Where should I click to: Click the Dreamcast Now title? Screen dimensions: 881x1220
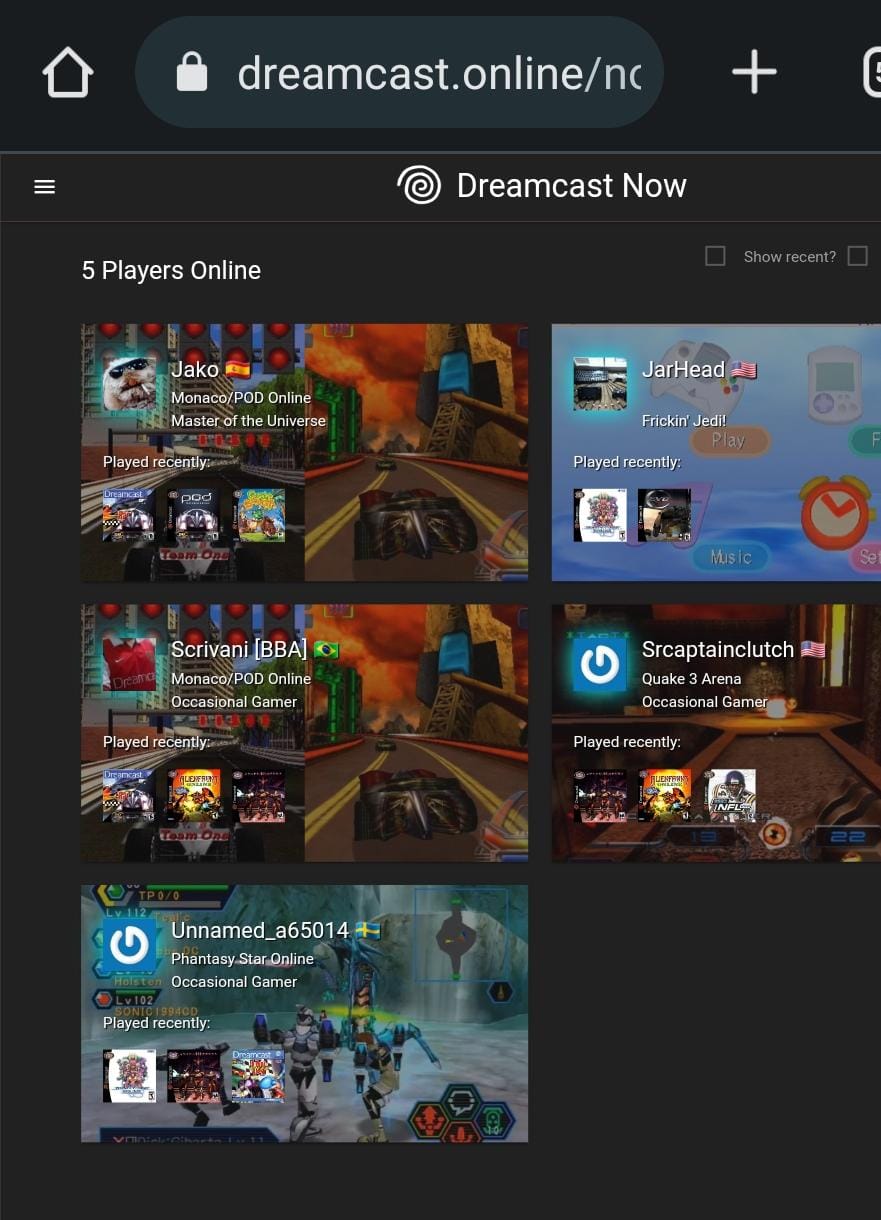point(571,185)
